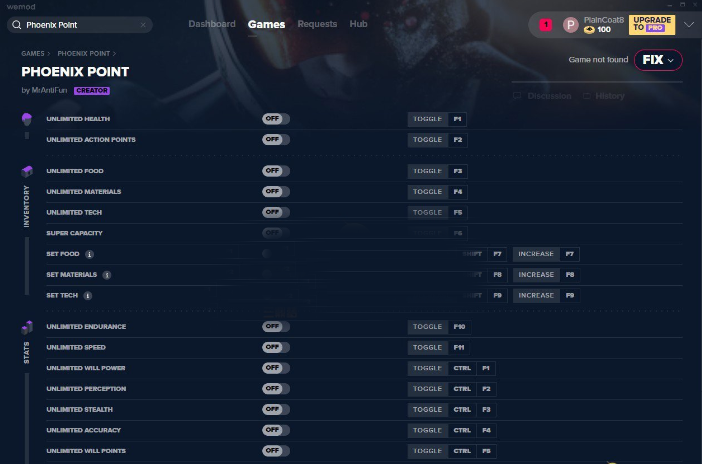This screenshot has height=464, width=702.
Task: Toggle Unlimited Will Points switch
Action: click(x=276, y=451)
